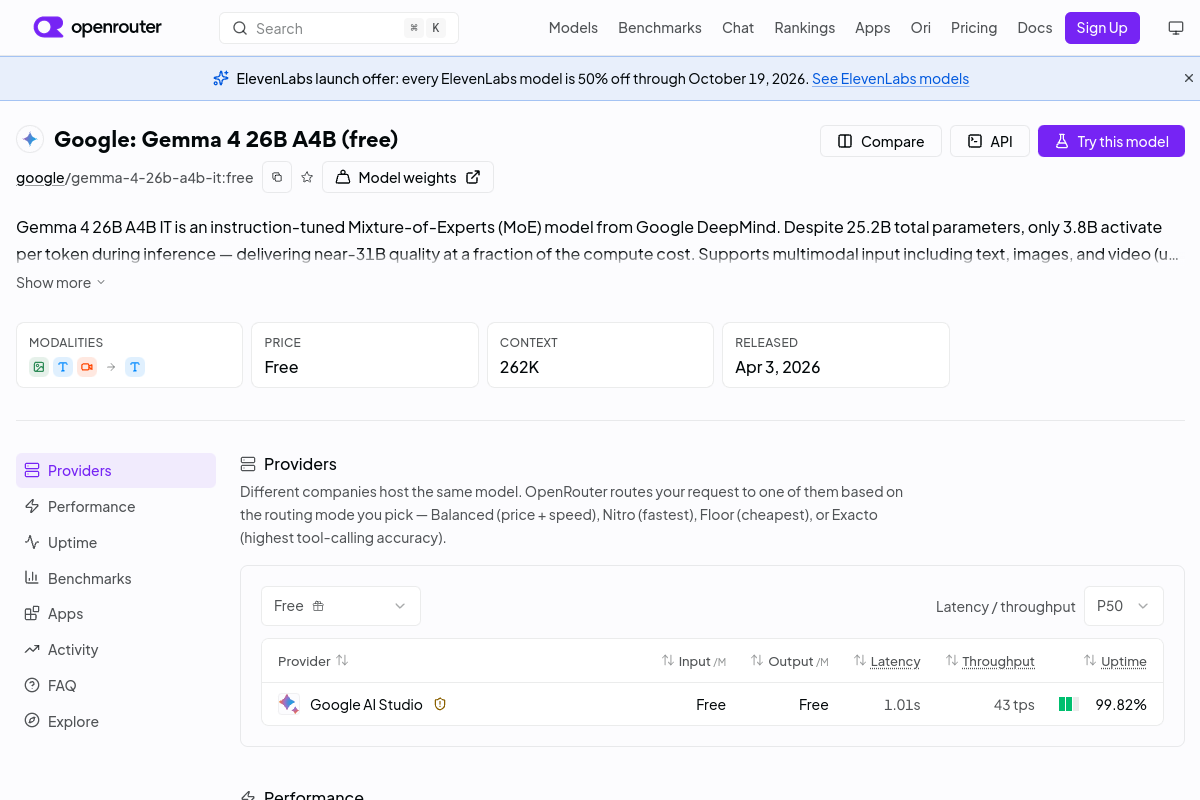Click the 1.01s latency value

tap(902, 705)
